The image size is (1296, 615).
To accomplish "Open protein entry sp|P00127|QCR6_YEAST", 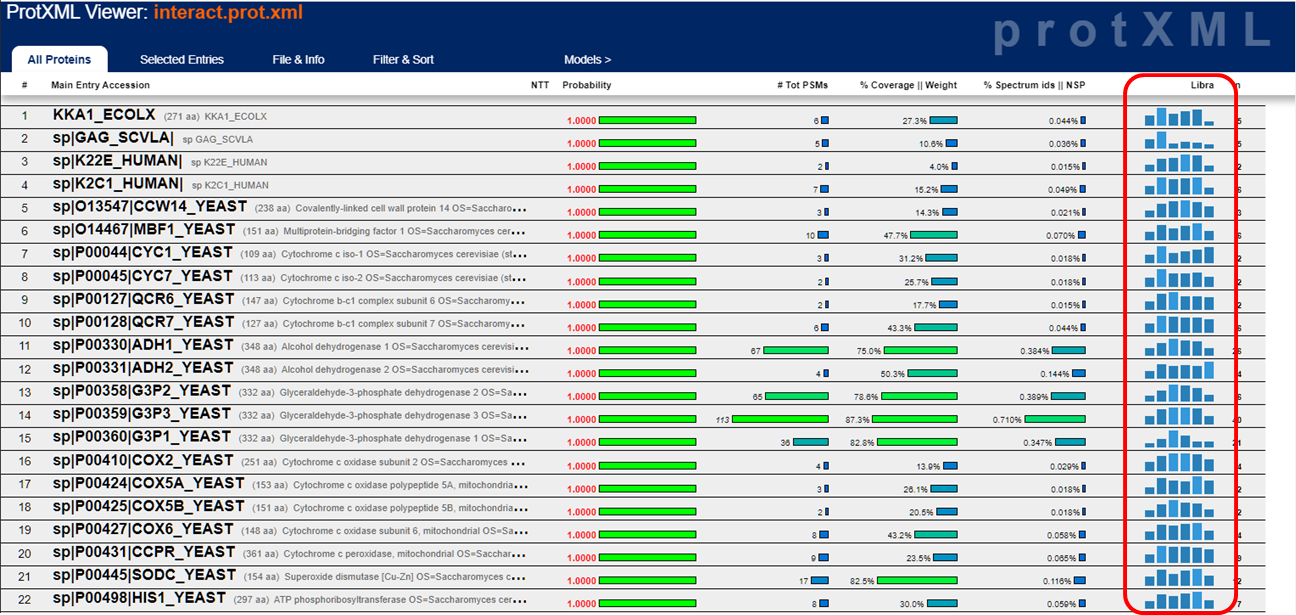I will [143, 299].
